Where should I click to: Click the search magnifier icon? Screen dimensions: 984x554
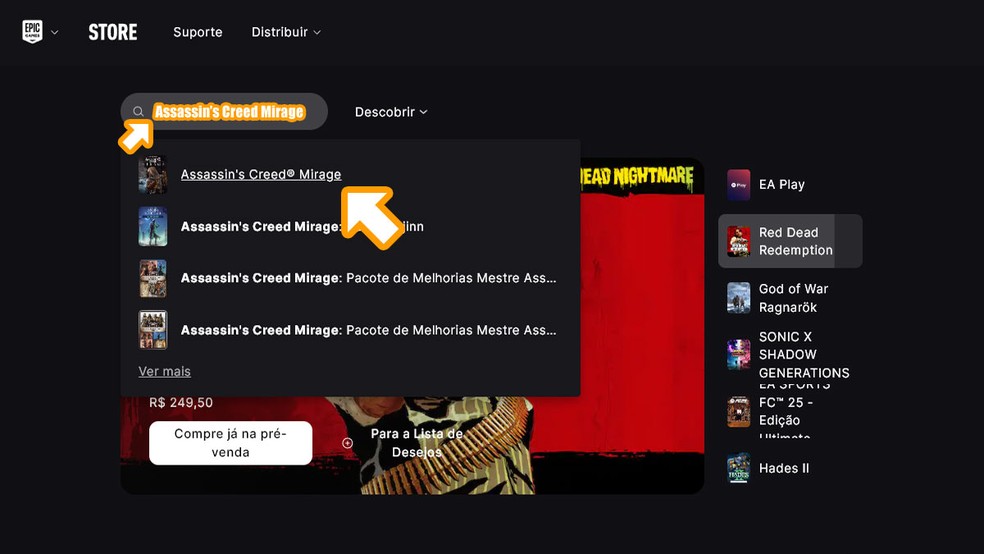pos(138,112)
